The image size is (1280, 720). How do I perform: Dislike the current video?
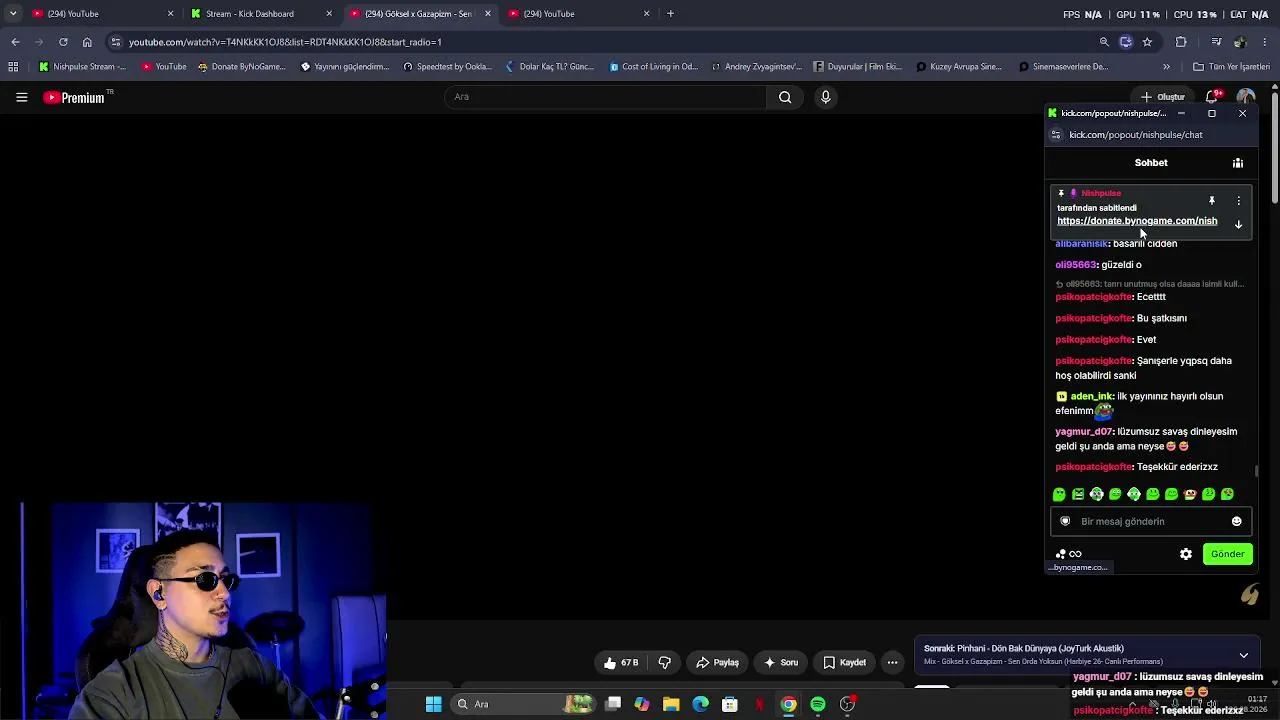[x=664, y=662]
